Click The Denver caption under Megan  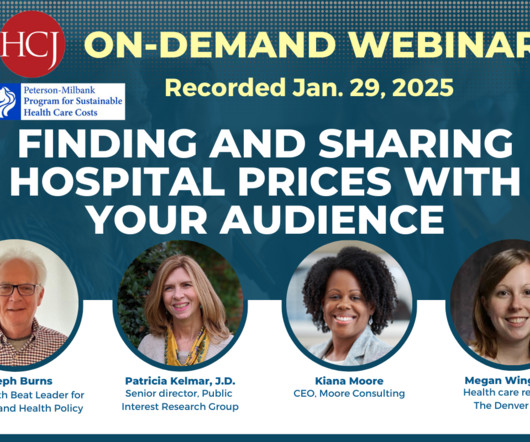[x=502, y=406]
